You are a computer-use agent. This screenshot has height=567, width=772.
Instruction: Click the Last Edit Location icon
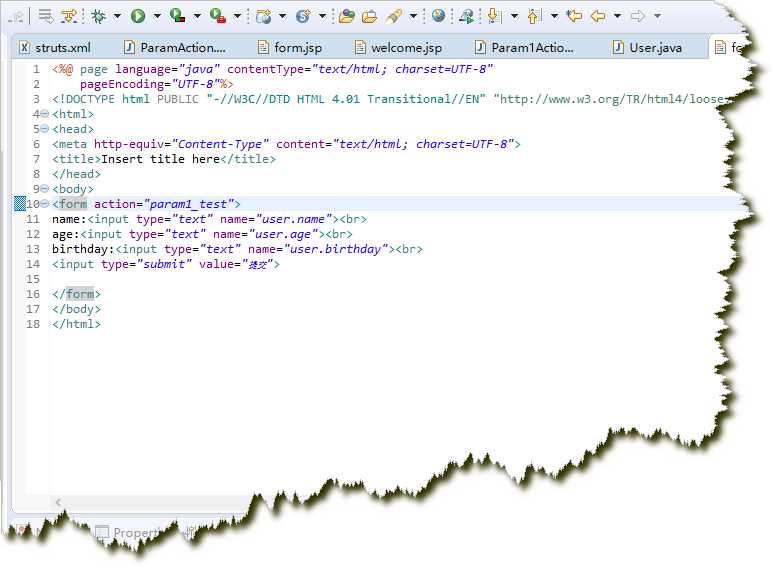click(574, 16)
